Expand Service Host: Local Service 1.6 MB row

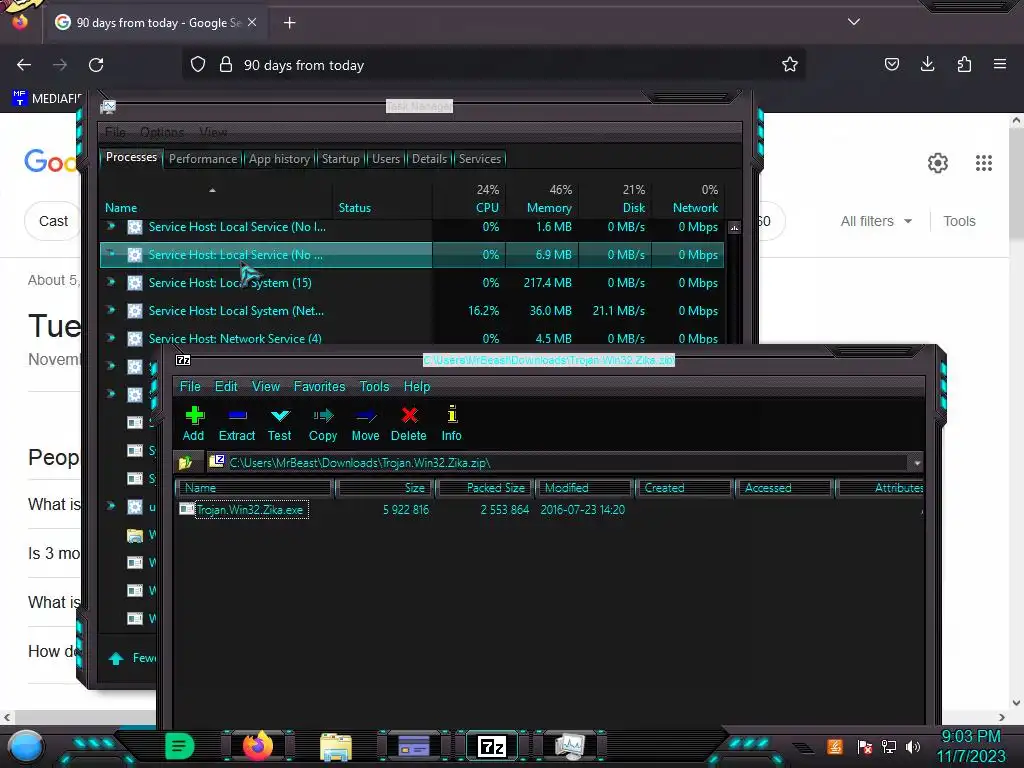pos(111,226)
